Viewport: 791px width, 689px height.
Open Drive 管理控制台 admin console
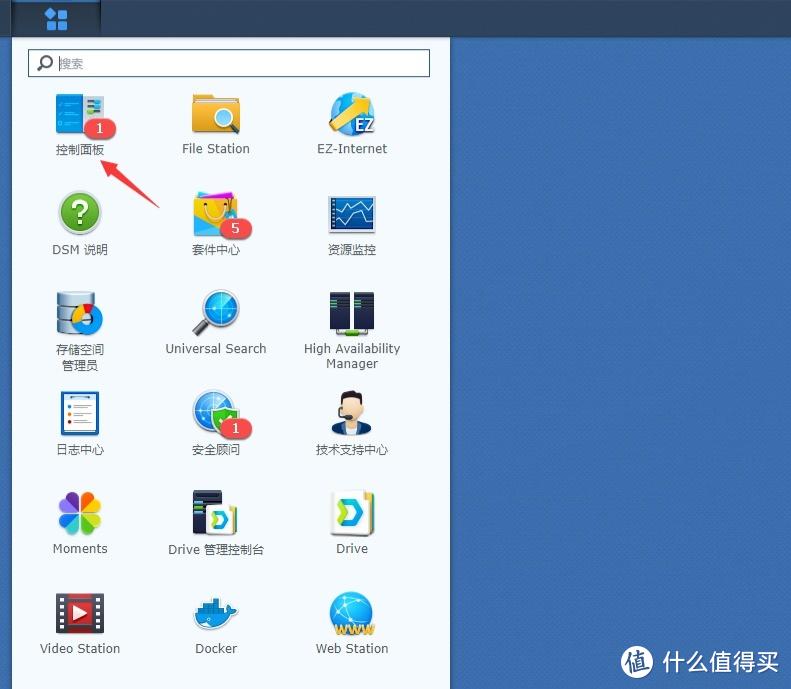pyautogui.click(x=216, y=512)
